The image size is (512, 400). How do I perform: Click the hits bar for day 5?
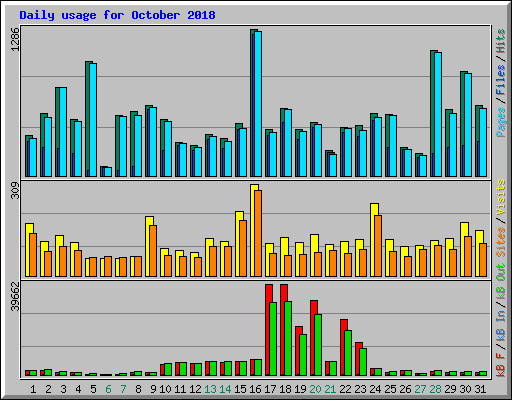click(x=87, y=119)
